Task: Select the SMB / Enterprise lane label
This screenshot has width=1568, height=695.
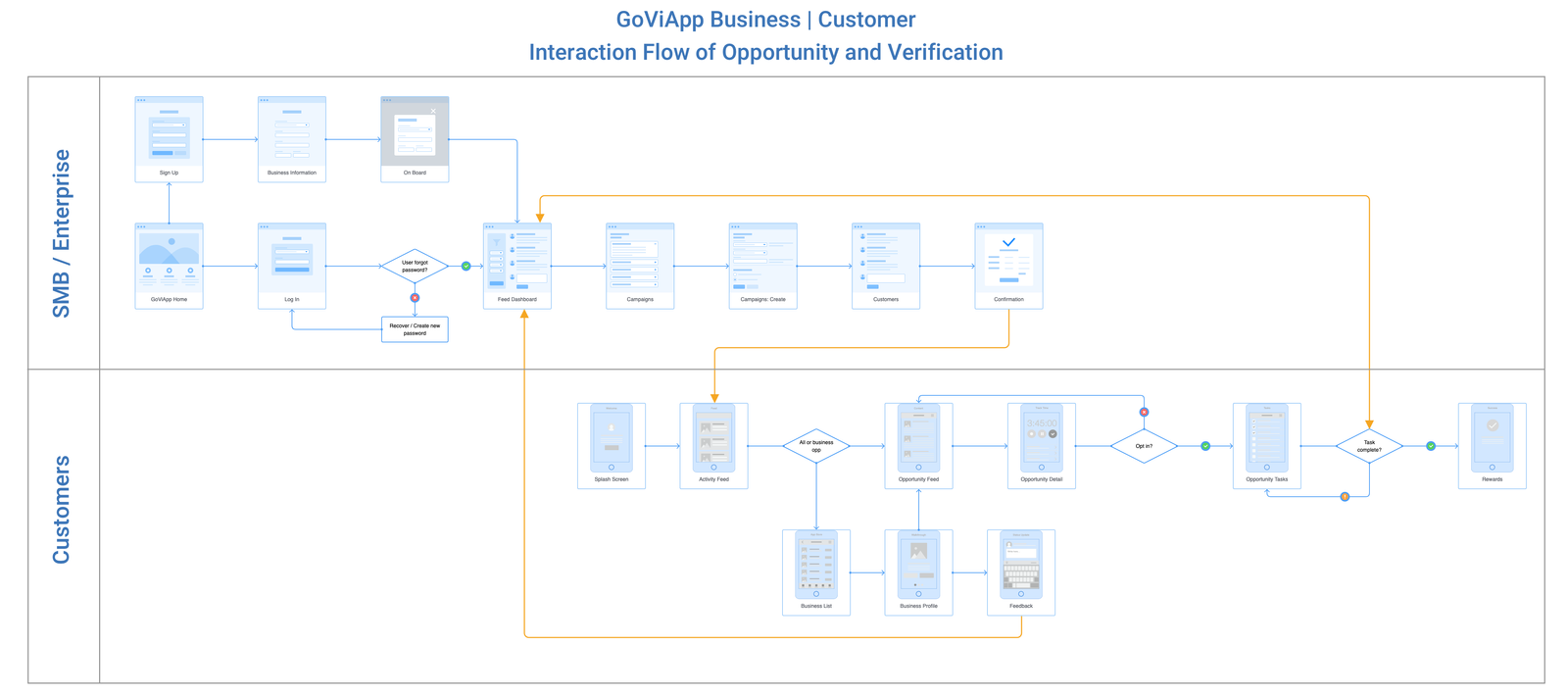Action: click(62, 233)
